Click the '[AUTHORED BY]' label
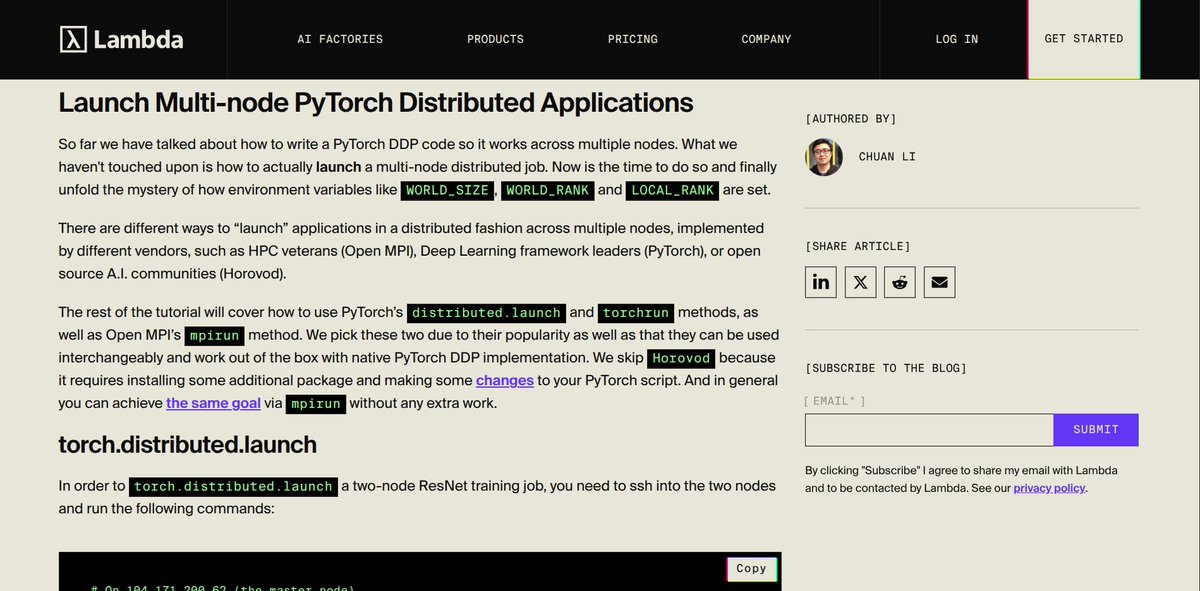The image size is (1200, 591). [x=851, y=119]
